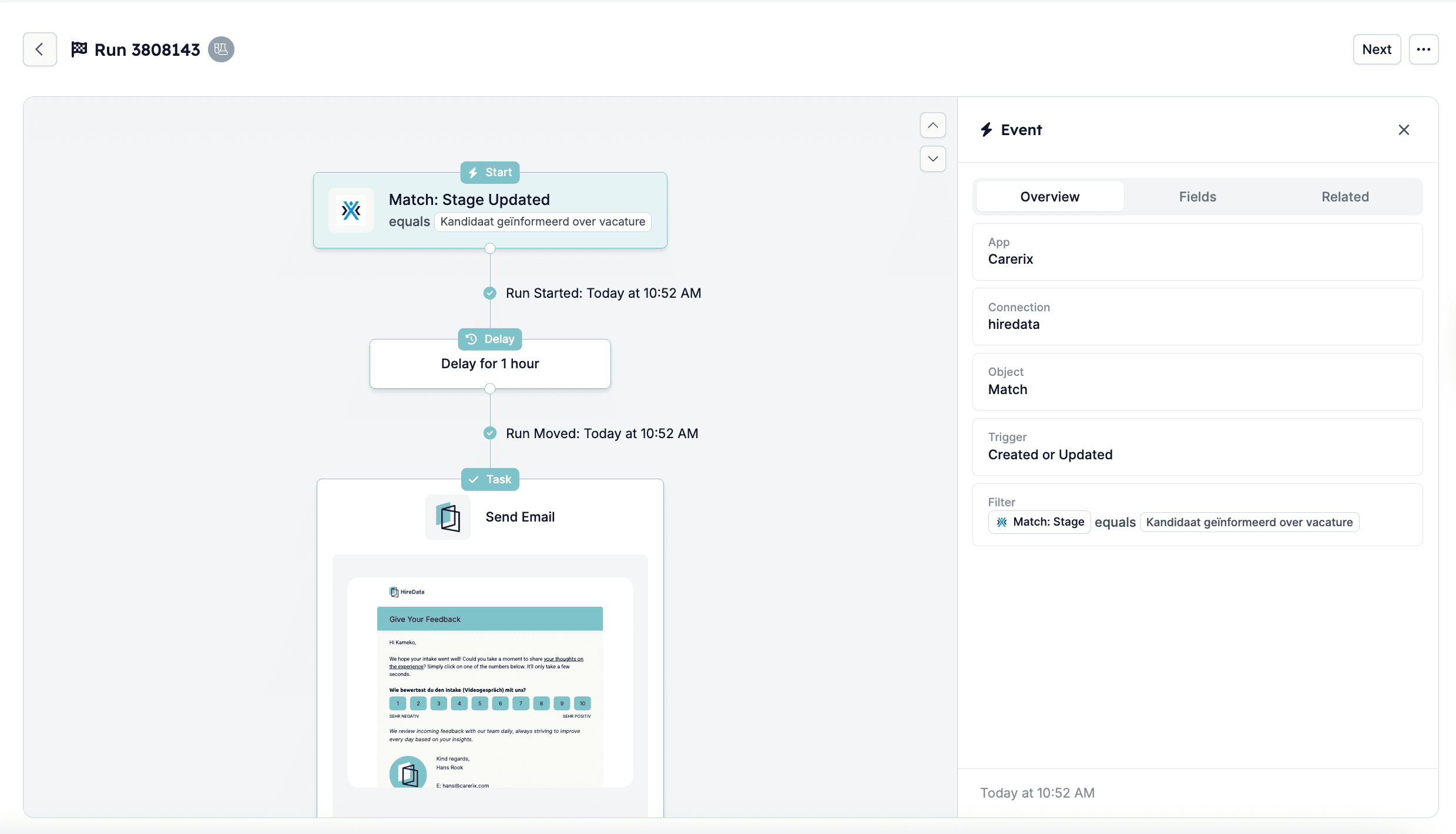Click rating 5 in email preview

479,703
